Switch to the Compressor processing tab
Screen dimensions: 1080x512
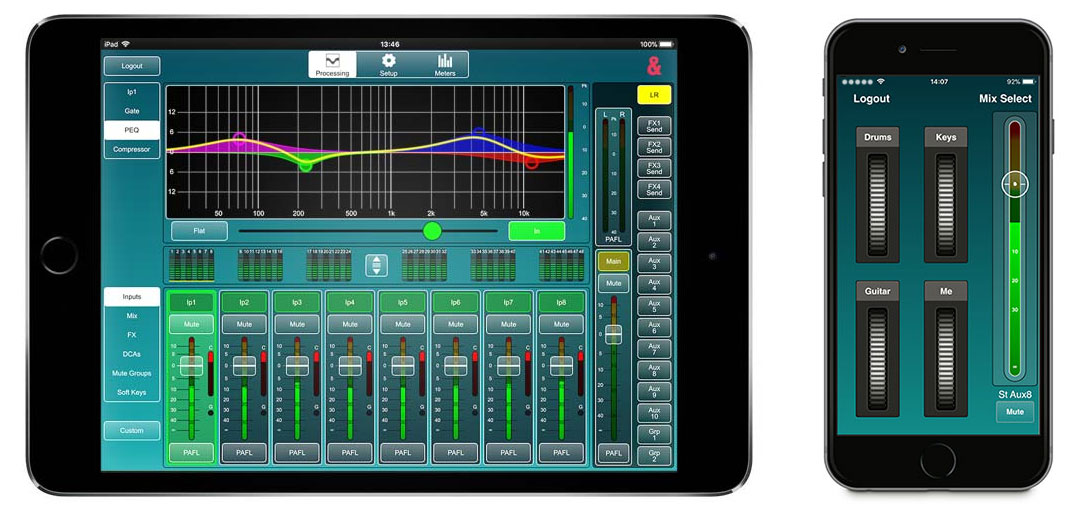pos(131,149)
